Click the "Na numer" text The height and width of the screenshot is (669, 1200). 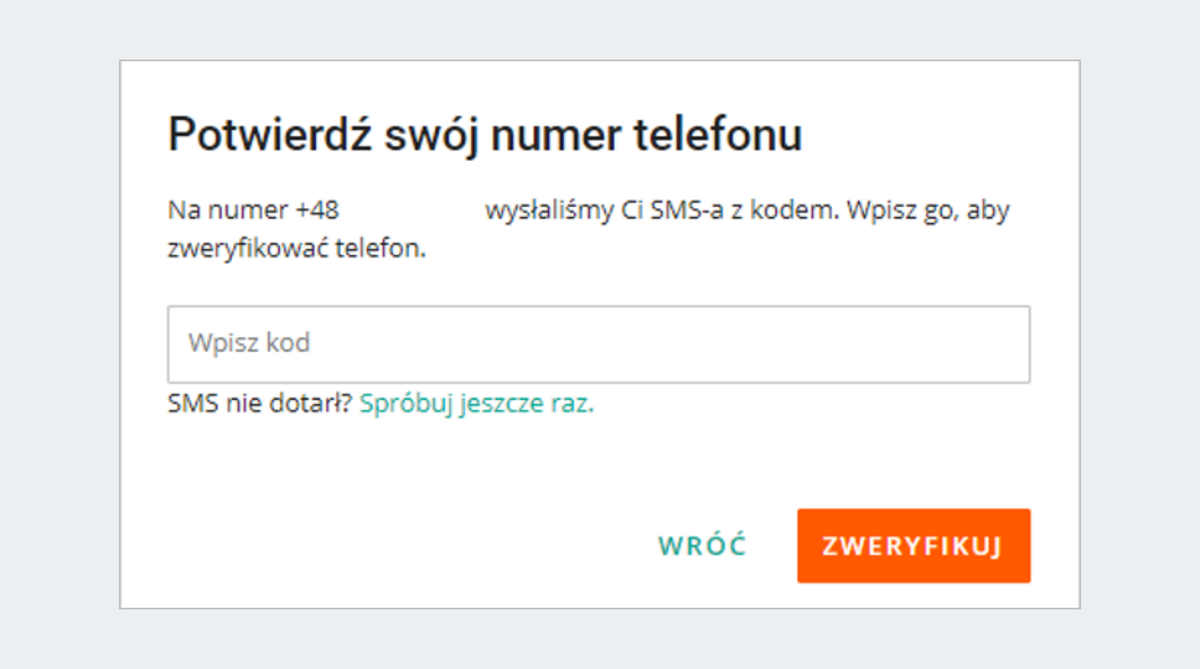[228, 212]
